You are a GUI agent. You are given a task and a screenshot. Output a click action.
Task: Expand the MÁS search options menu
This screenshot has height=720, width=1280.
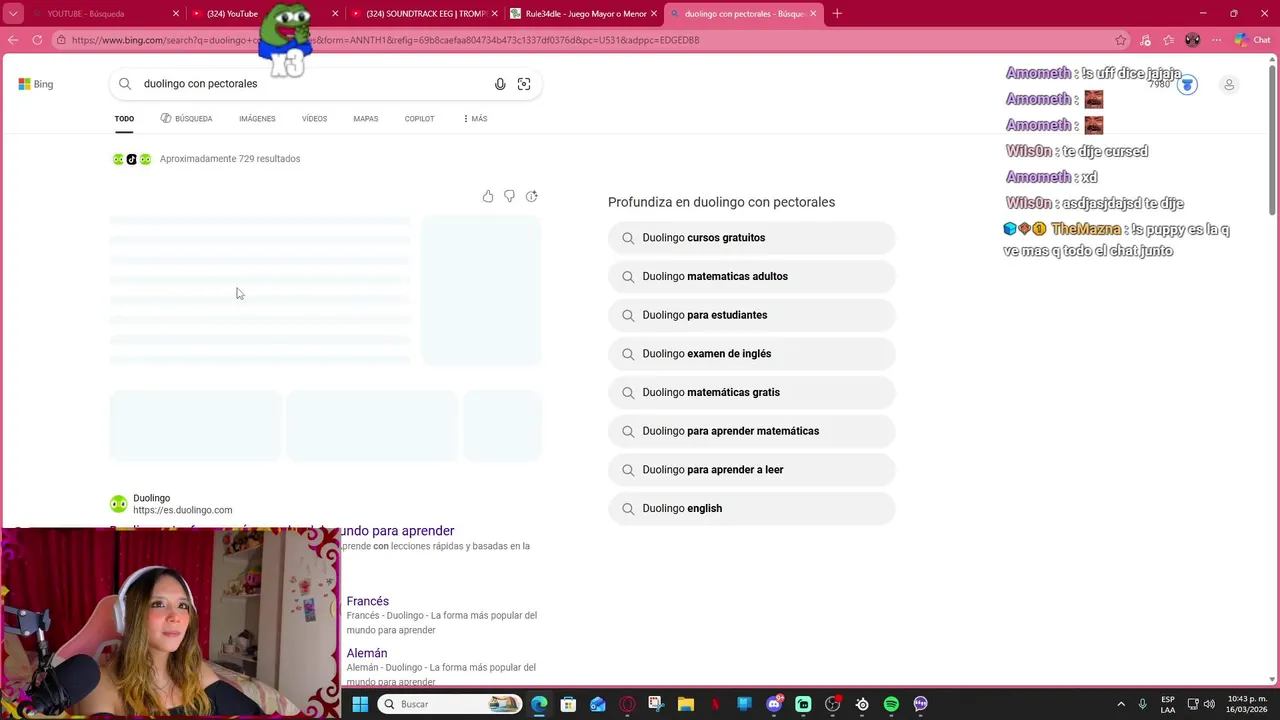click(475, 119)
